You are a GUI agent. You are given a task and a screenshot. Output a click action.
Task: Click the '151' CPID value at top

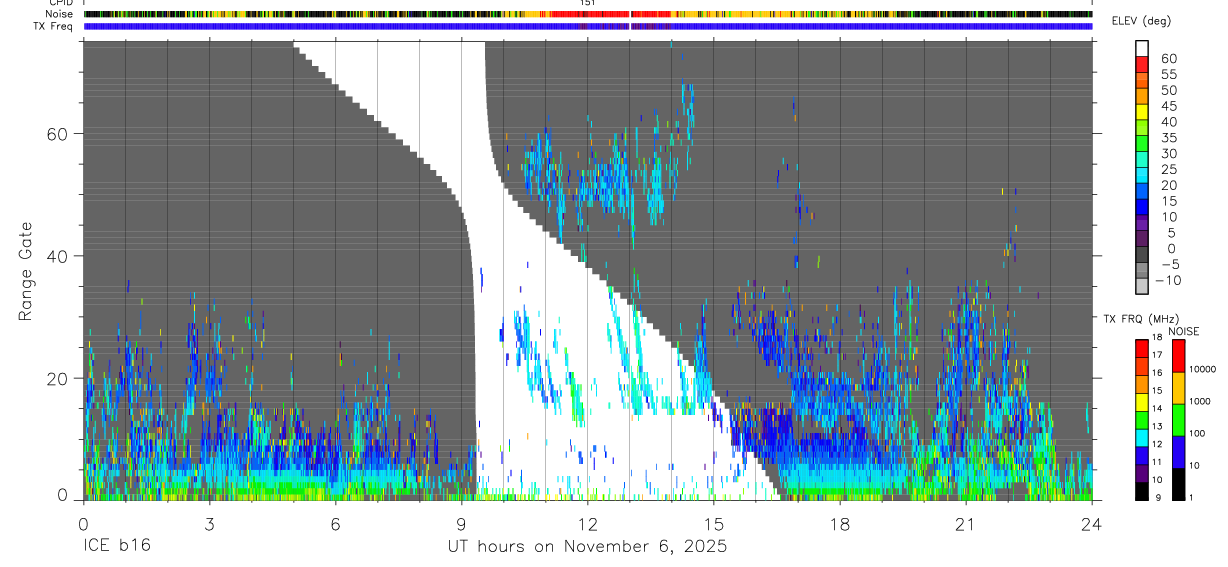(x=588, y=3)
